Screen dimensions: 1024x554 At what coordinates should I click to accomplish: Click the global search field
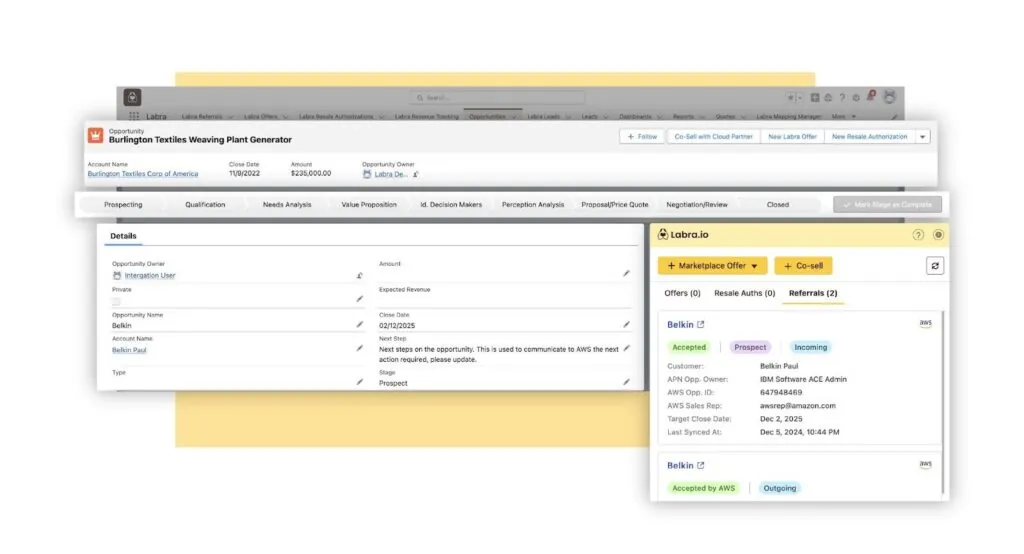tap(498, 97)
